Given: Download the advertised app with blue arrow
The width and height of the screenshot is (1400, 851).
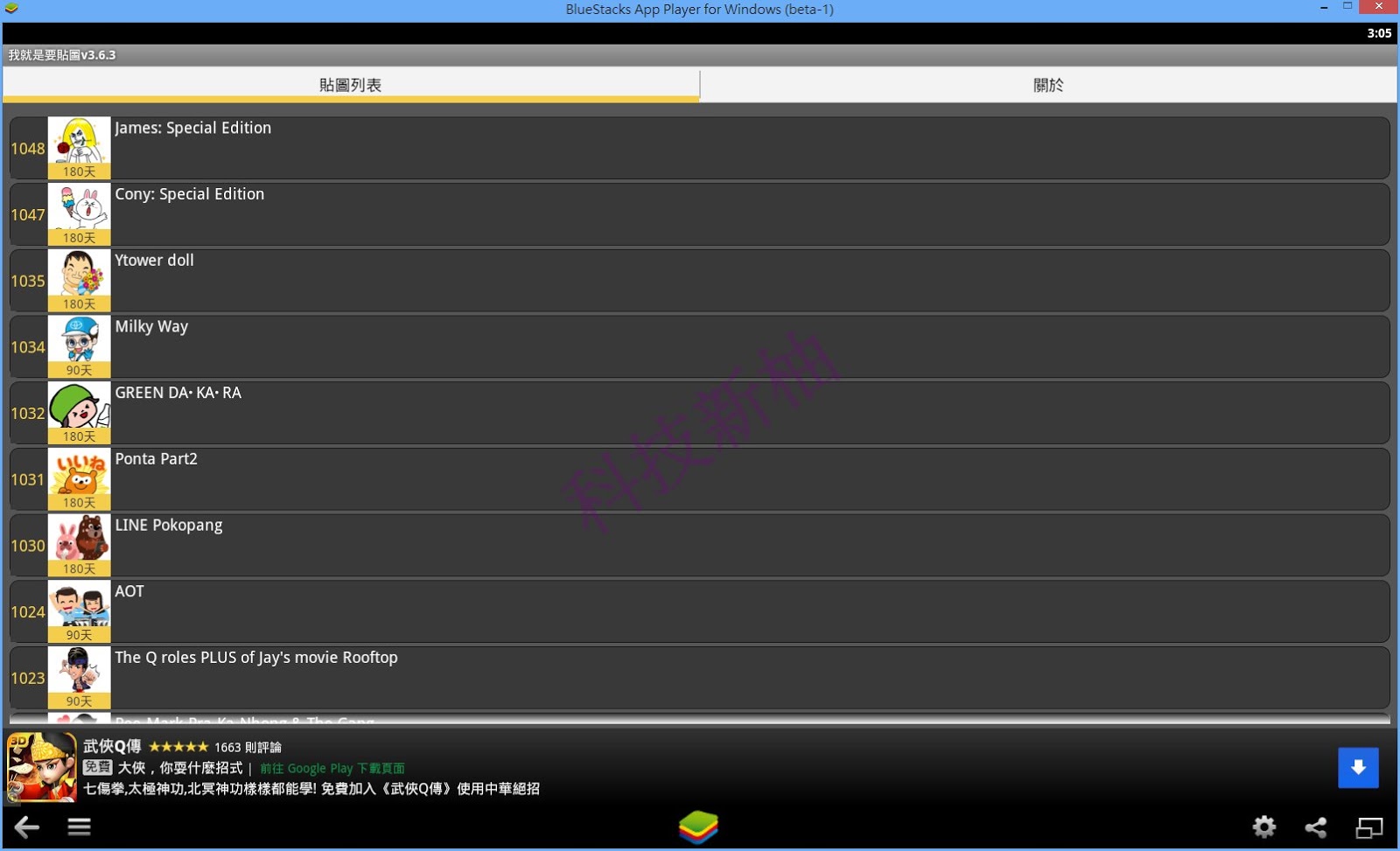Looking at the screenshot, I should point(1358,768).
